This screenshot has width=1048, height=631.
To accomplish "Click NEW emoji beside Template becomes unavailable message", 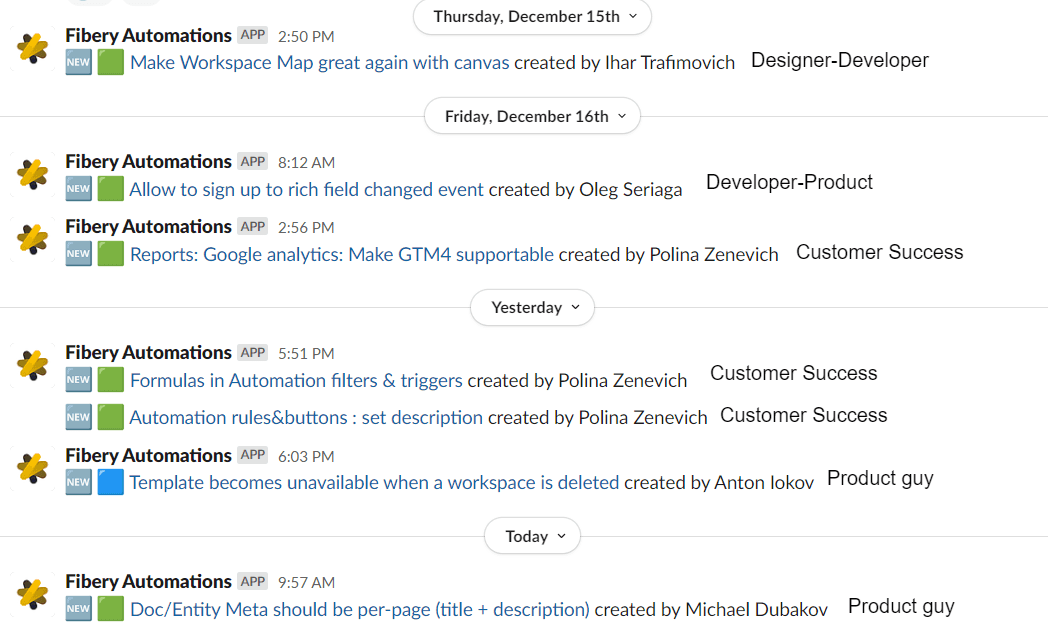I will (x=79, y=483).
